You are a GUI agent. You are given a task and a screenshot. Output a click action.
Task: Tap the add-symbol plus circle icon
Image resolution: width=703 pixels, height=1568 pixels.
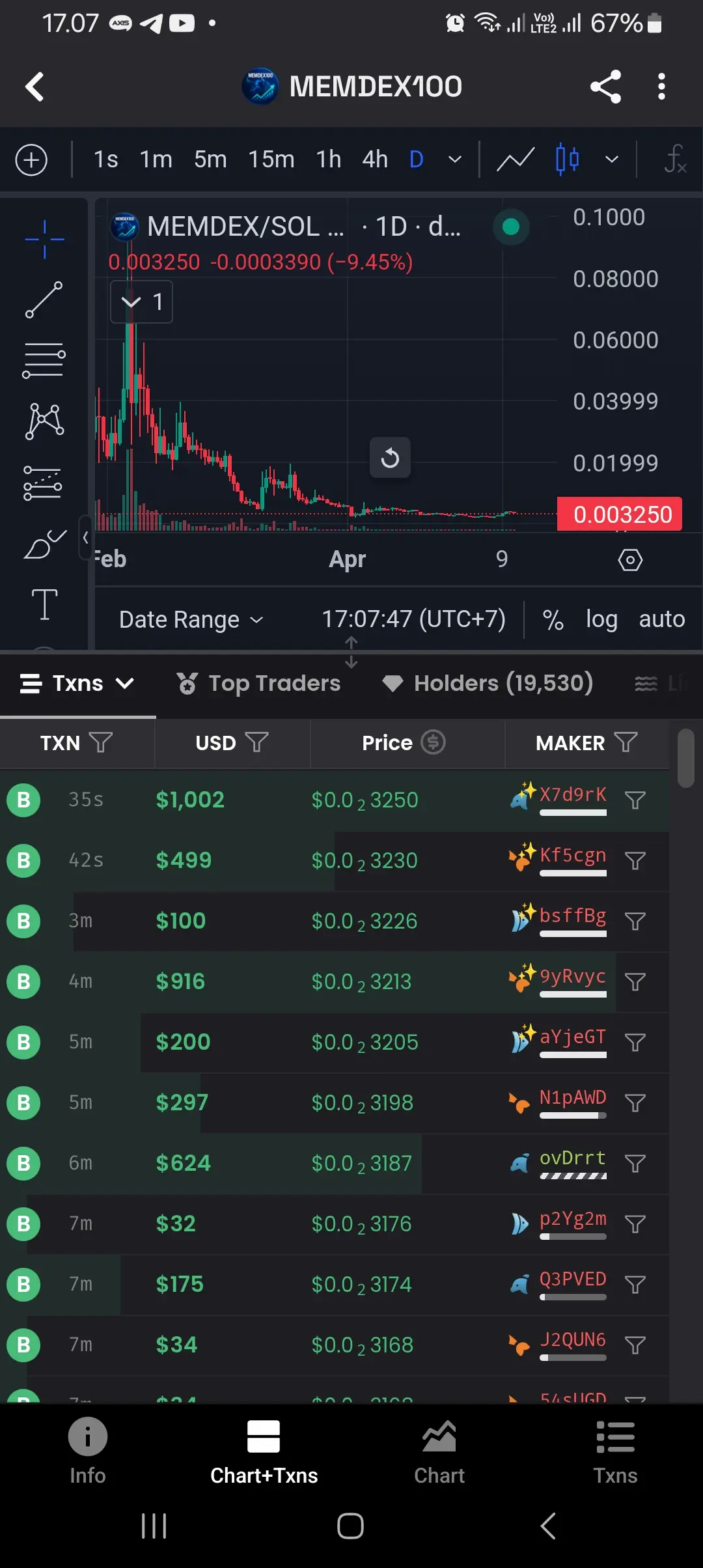[x=31, y=160]
